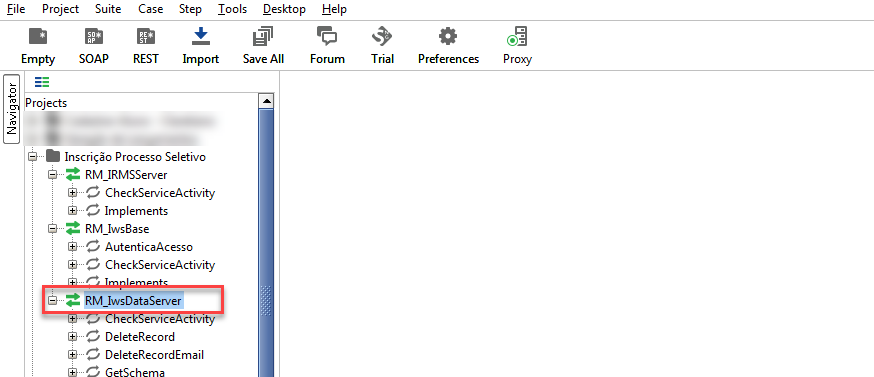Open the Desktop menu

284,9
